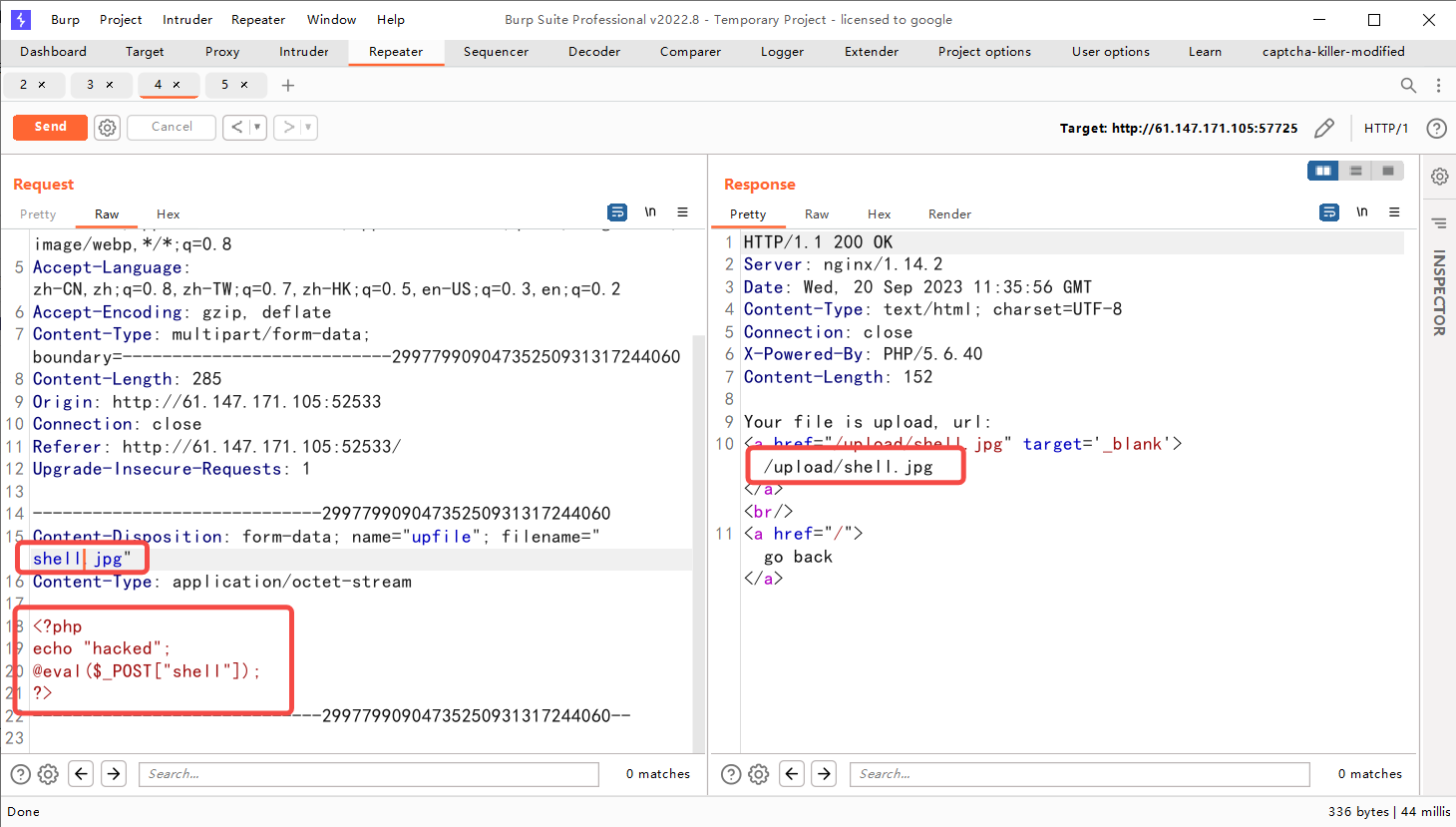This screenshot has height=827, width=1456.
Task: Edit target with the pencil icon
Action: pyautogui.click(x=1324, y=128)
